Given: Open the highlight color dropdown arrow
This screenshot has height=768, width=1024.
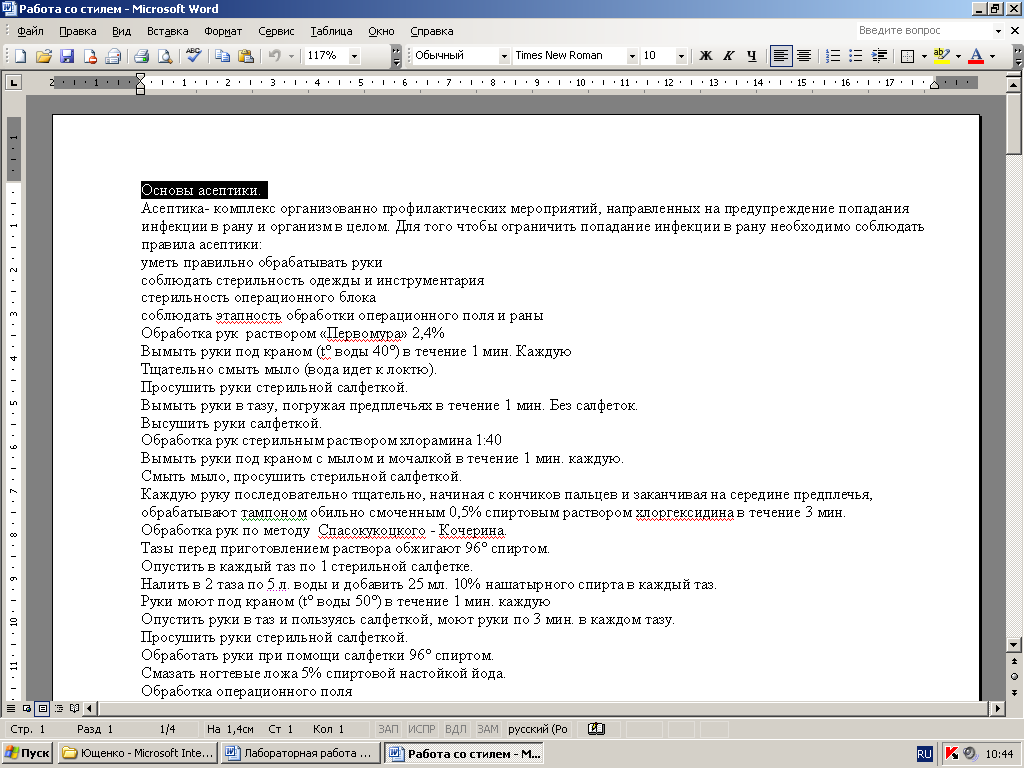Looking at the screenshot, I should [958, 56].
